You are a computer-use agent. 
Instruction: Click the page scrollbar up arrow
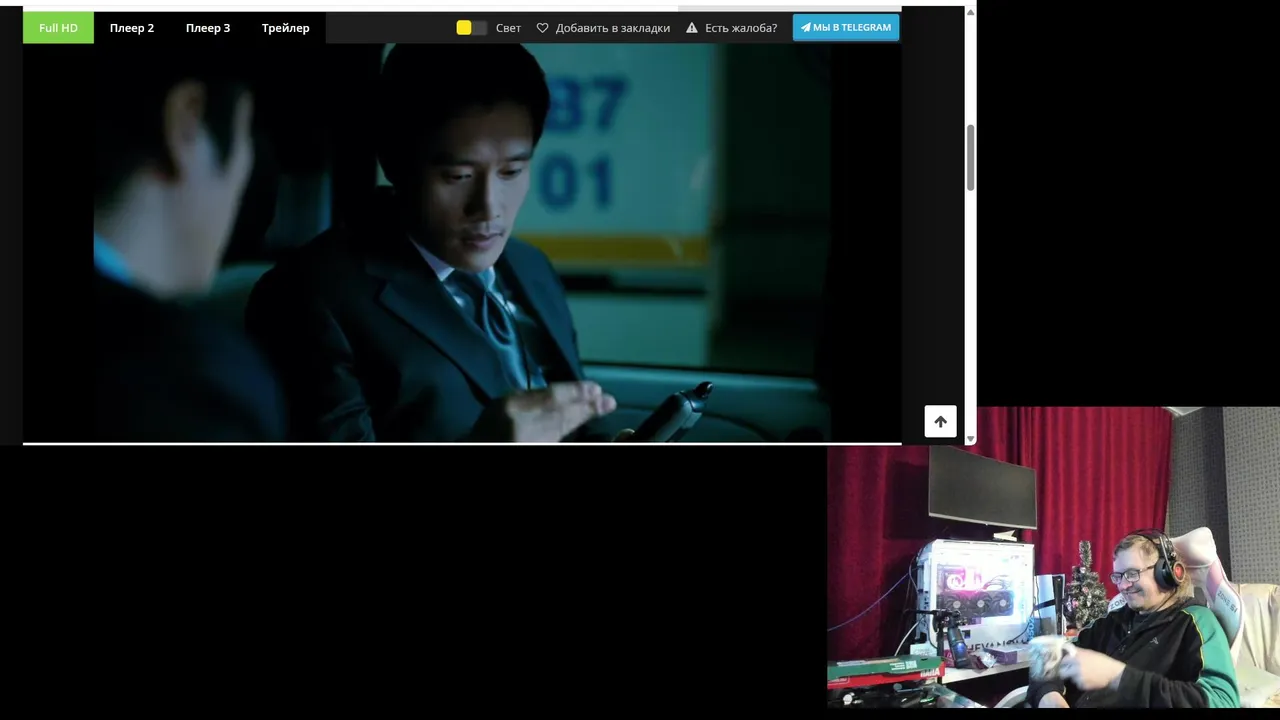(x=970, y=13)
